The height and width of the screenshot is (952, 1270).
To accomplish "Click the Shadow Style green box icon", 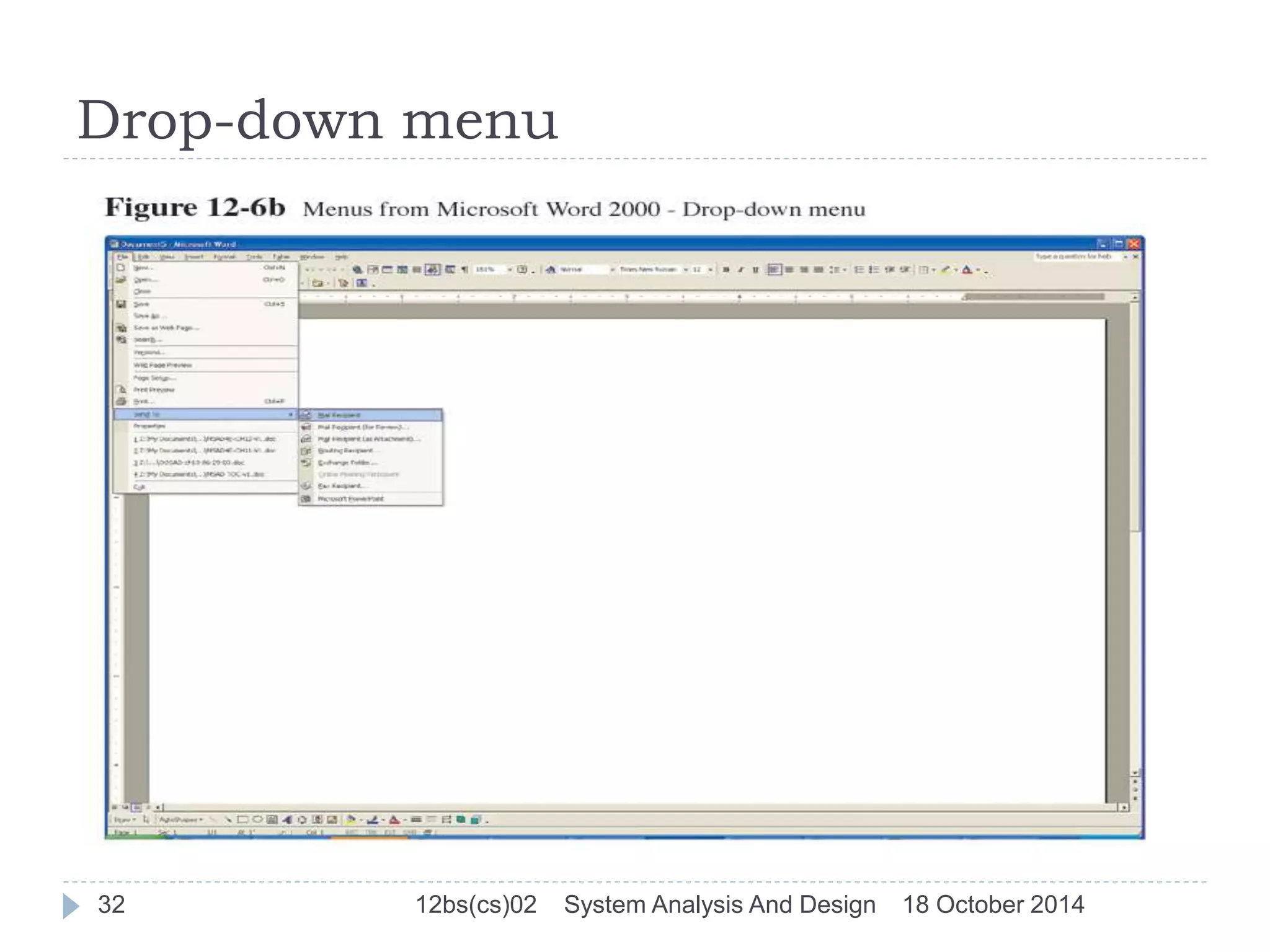I will [x=461, y=819].
